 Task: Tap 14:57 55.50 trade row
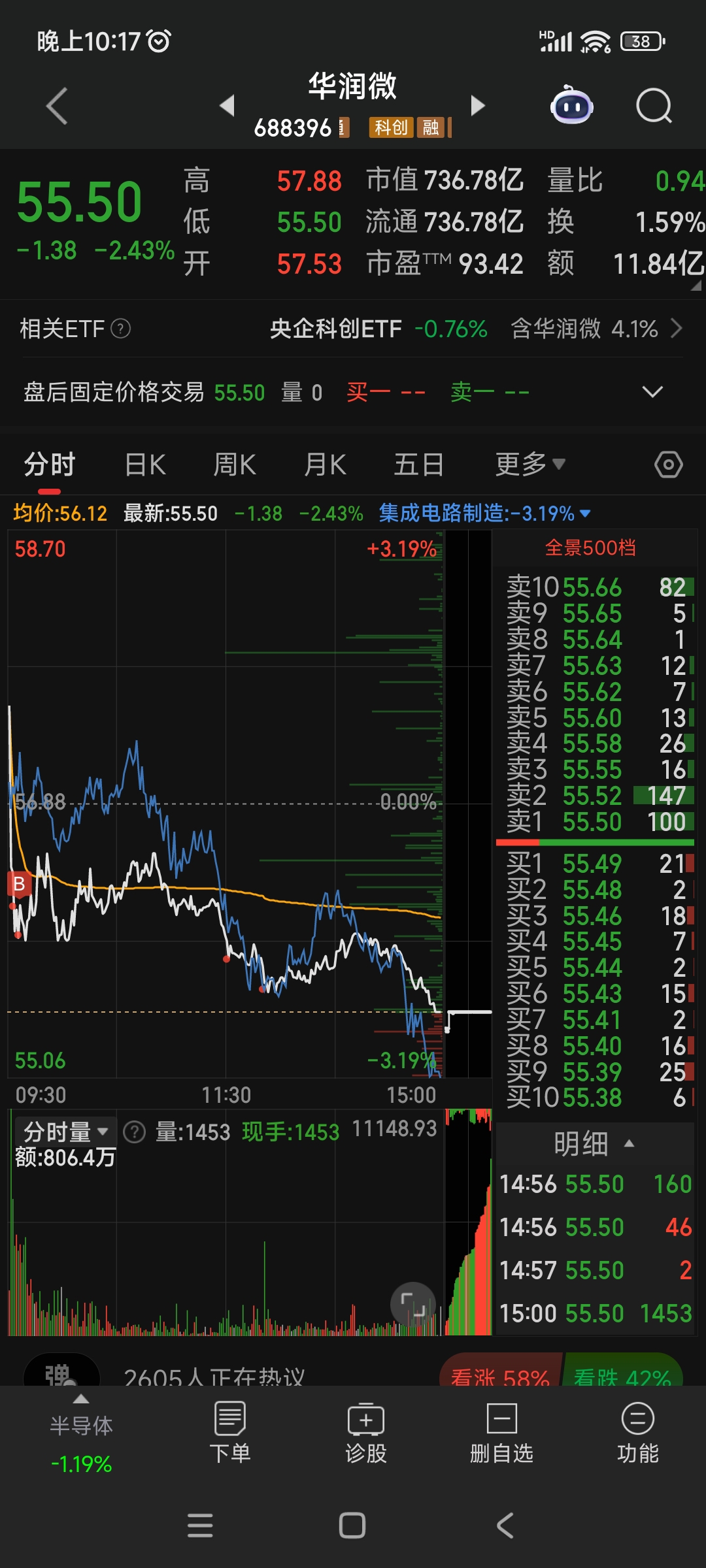596,1270
